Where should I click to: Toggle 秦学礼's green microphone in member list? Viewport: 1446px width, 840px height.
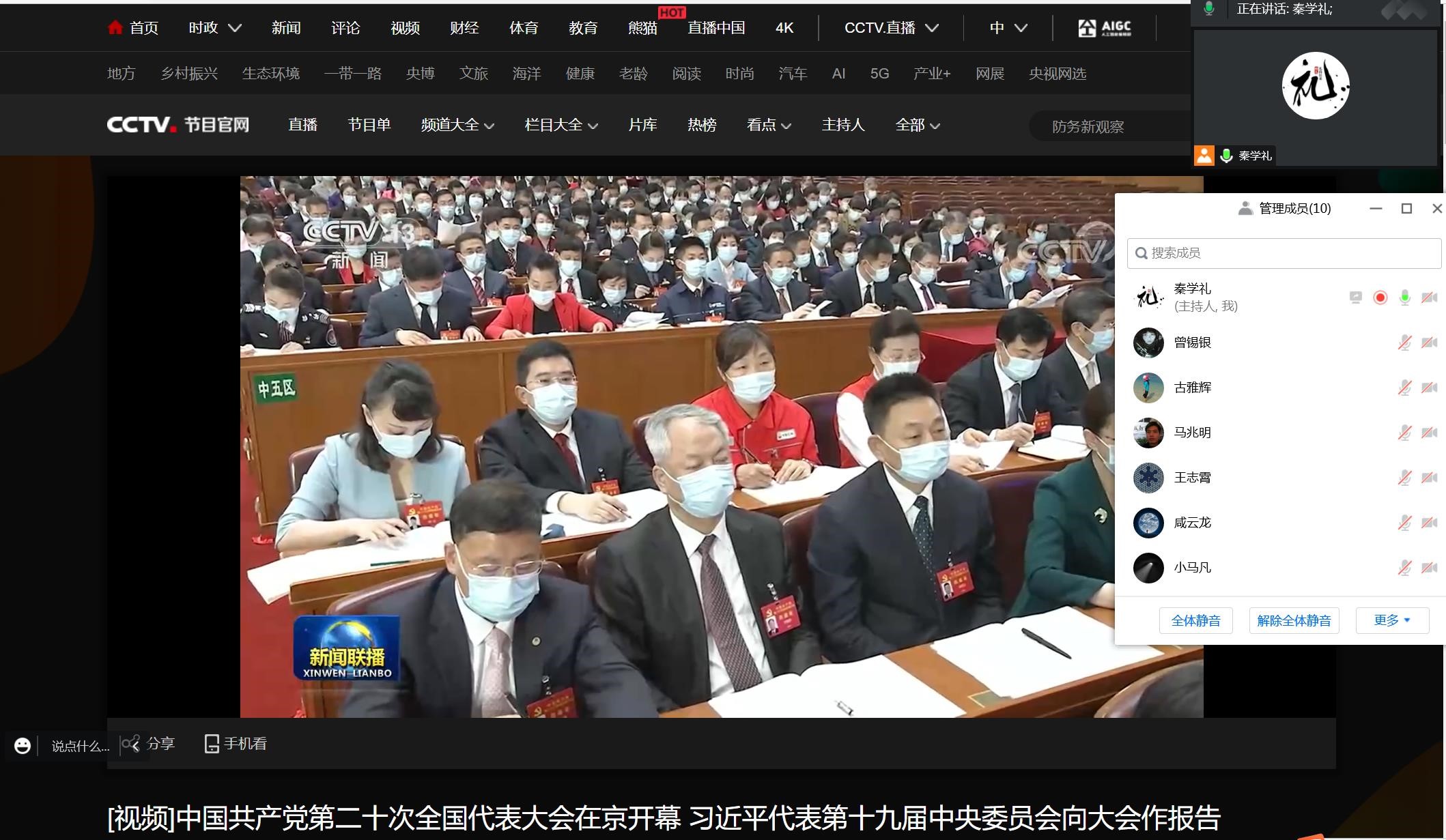(1404, 298)
